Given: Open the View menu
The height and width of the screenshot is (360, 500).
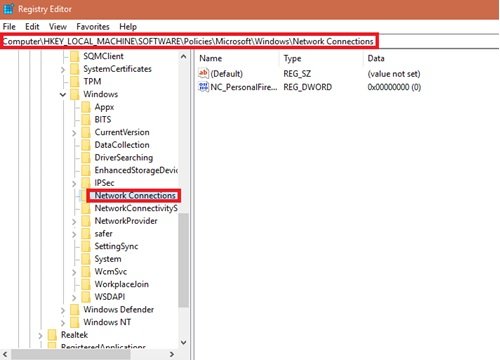Looking at the screenshot, I should tap(58, 27).
